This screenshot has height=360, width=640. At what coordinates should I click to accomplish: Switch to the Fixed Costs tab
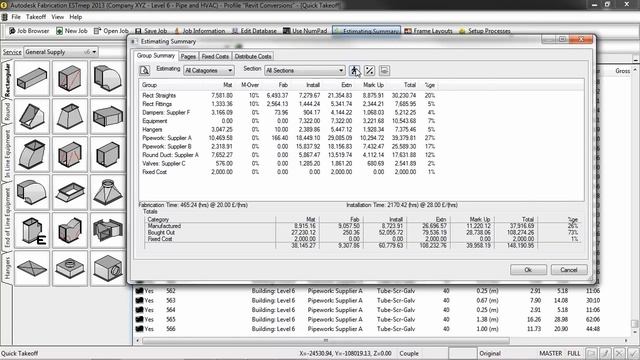215,56
